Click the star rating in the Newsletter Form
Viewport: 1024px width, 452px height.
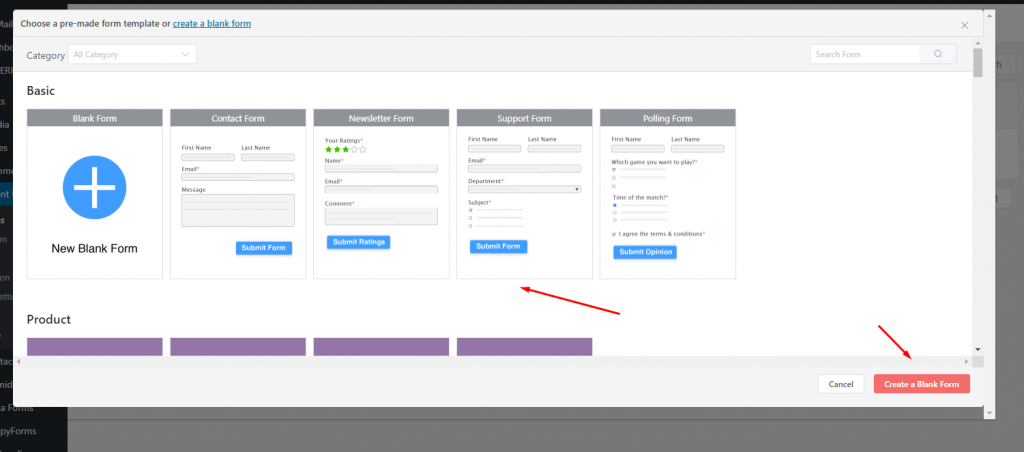pos(345,150)
